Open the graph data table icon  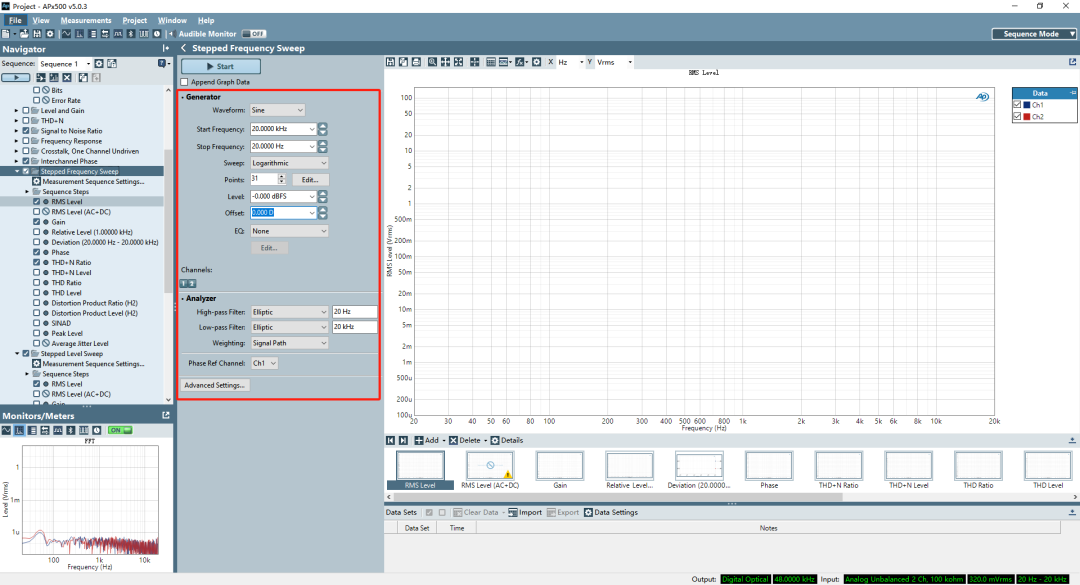pos(490,61)
